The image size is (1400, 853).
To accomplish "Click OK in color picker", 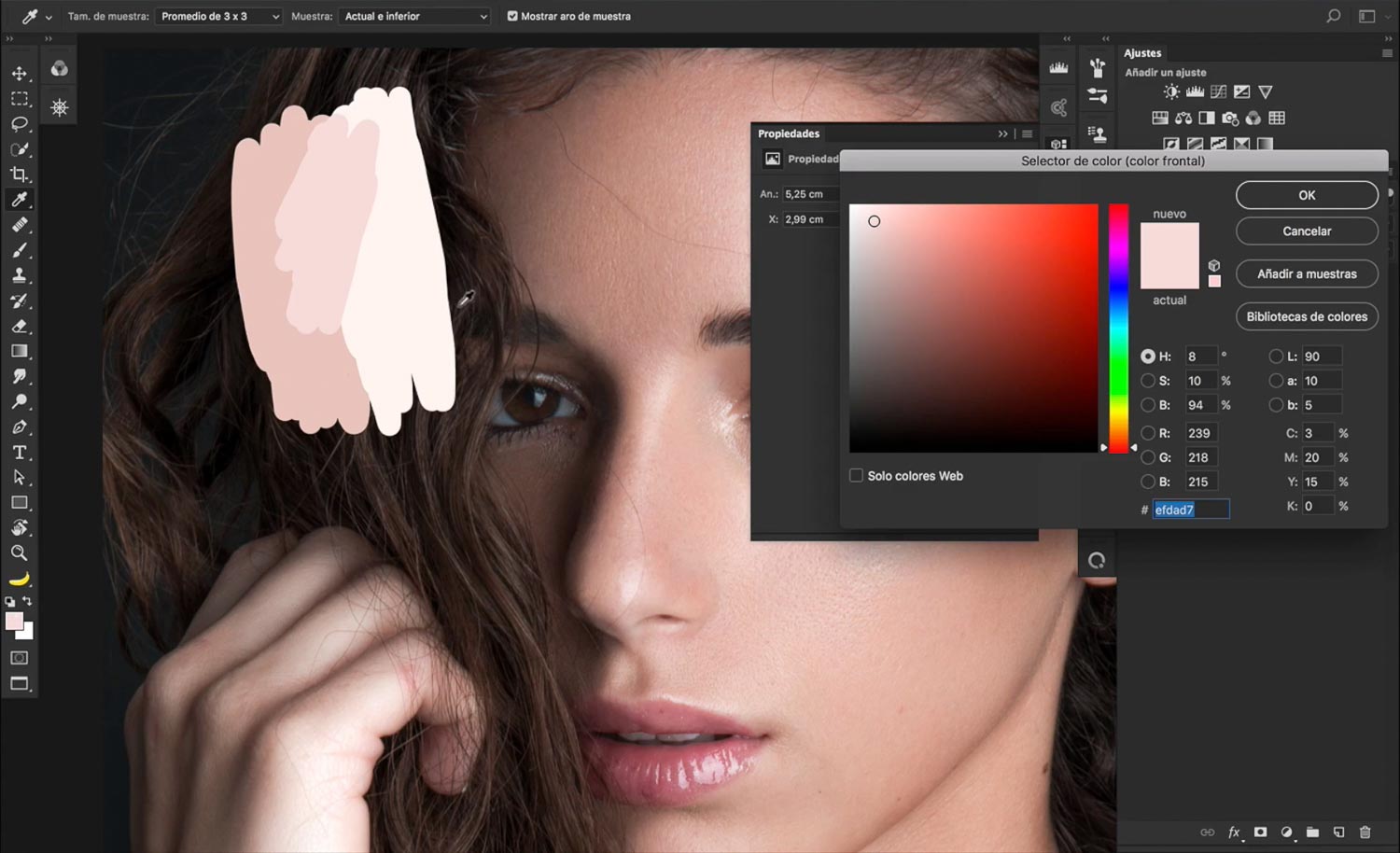I will [1307, 195].
